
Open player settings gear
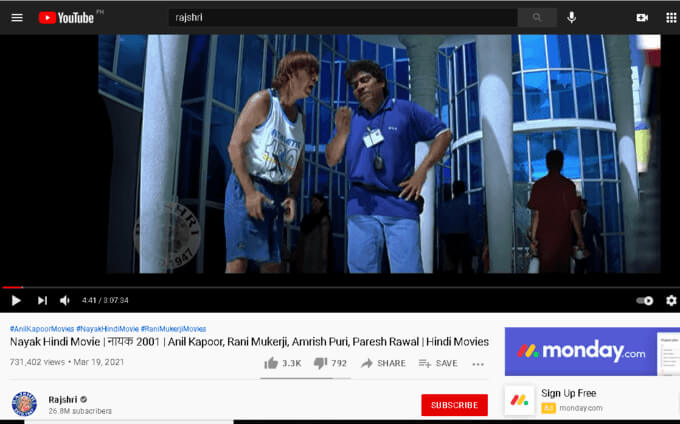click(671, 300)
